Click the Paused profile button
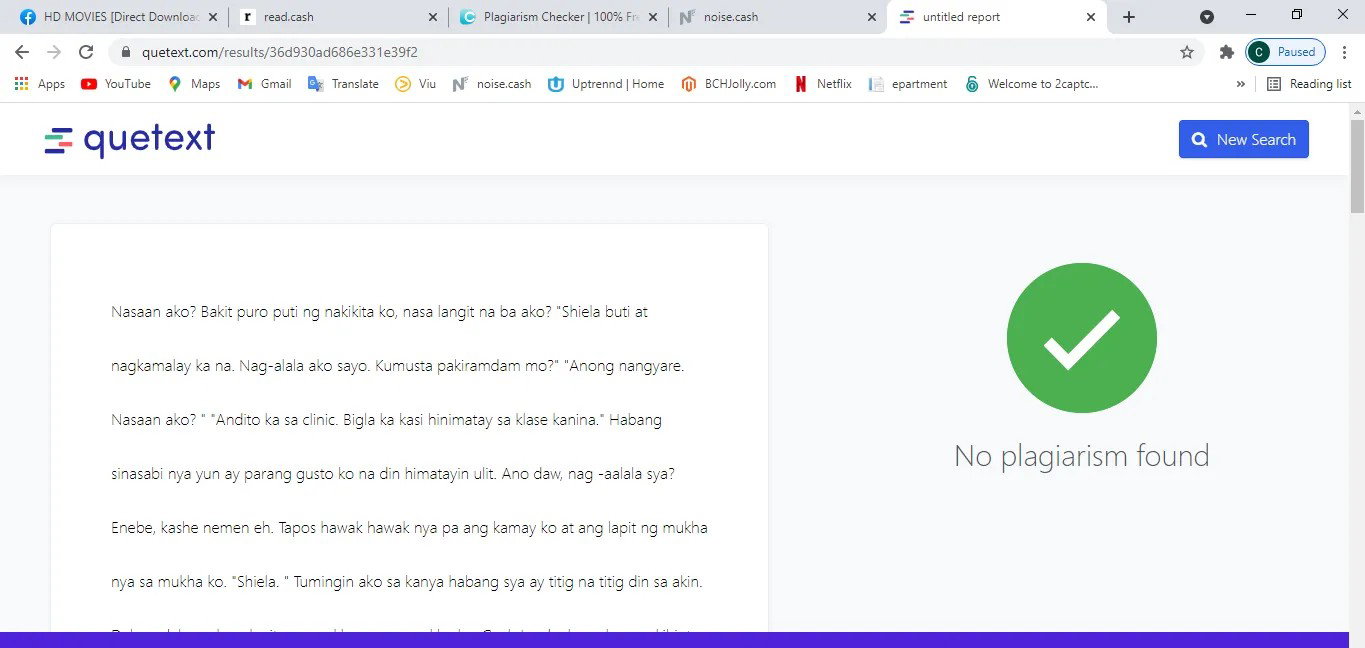 tap(1286, 52)
